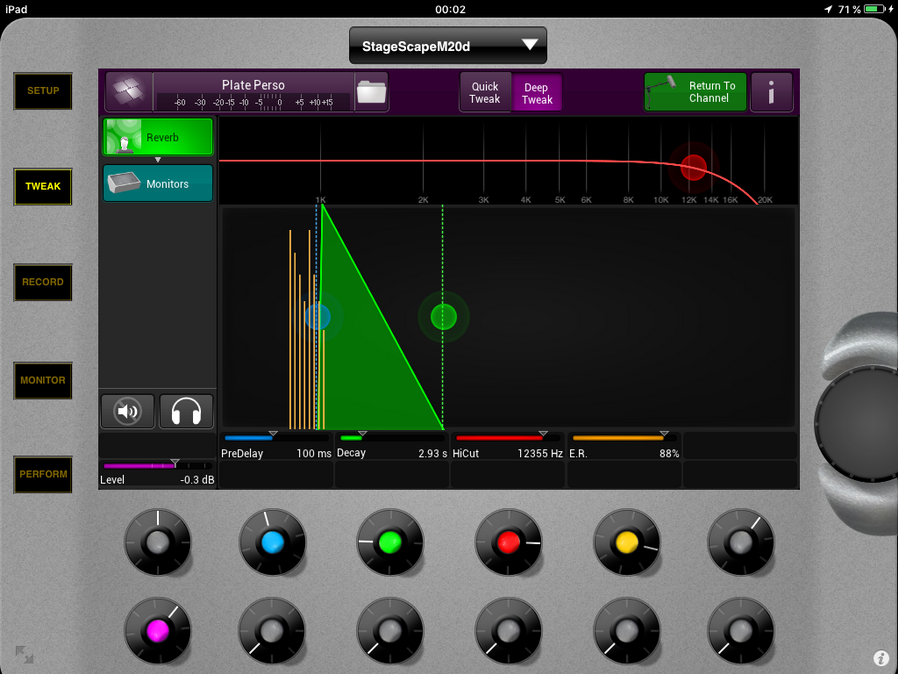This screenshot has width=898, height=674.
Task: Toggle the speaker mute button
Action: (128, 410)
